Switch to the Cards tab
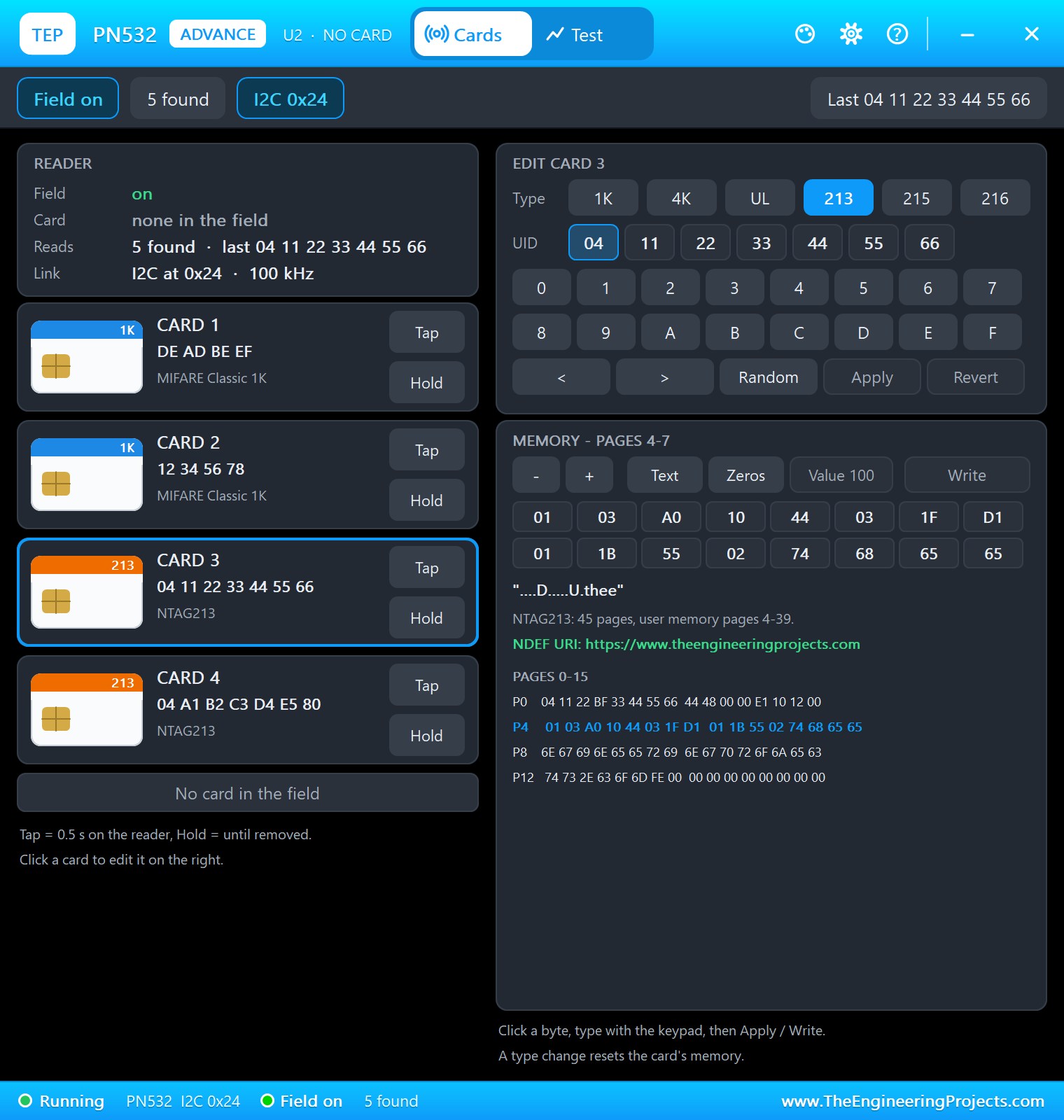The width and height of the screenshot is (1064, 1120). pos(473,34)
